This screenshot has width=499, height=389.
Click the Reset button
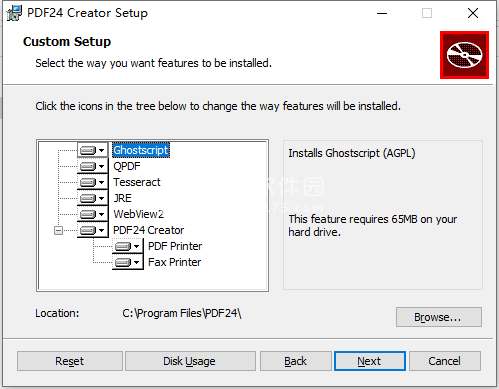click(70, 361)
